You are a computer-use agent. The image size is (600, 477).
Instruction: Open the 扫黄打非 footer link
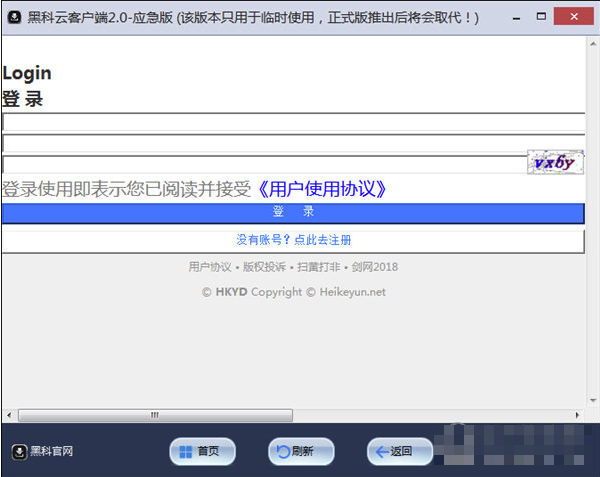click(x=318, y=267)
